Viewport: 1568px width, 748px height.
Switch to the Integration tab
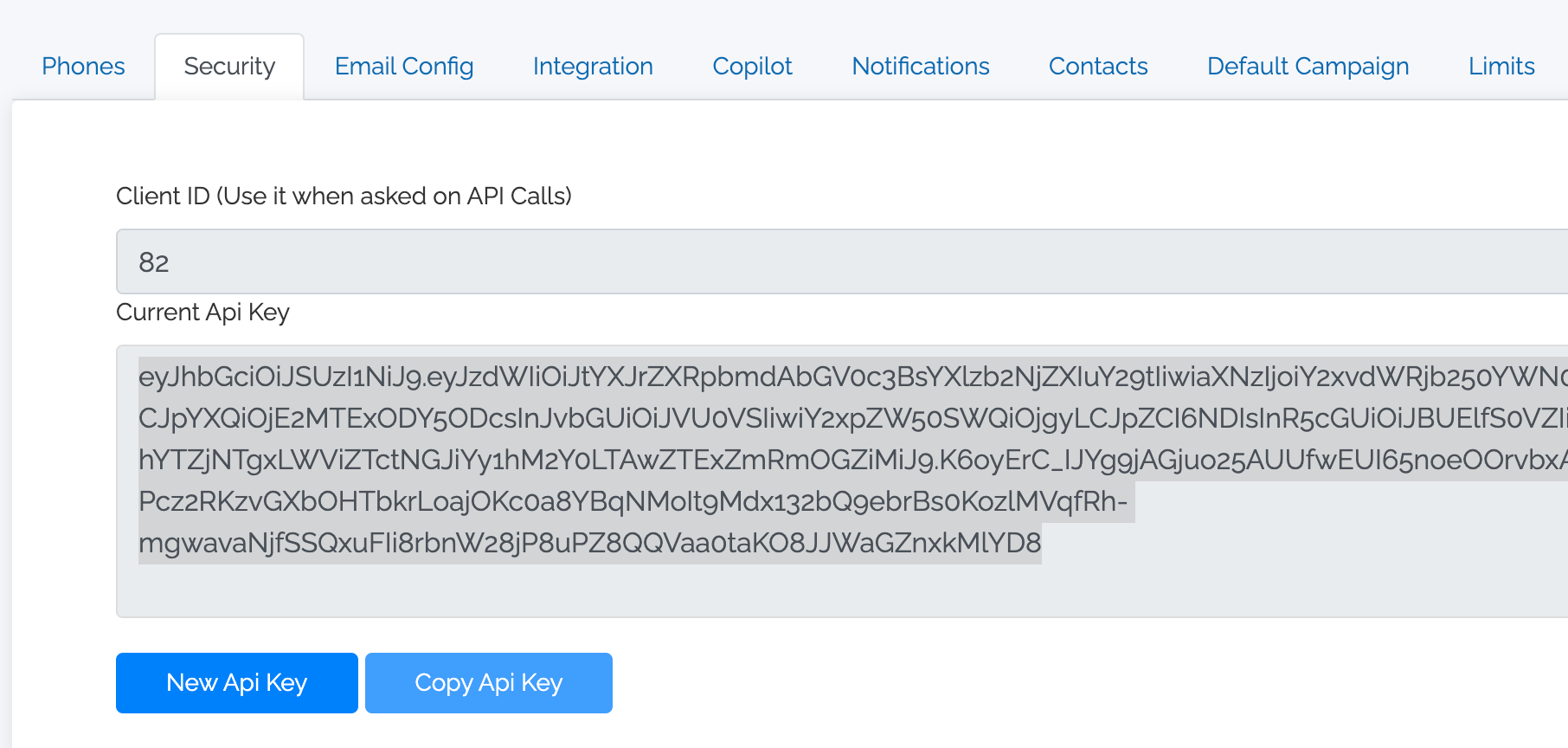tap(592, 66)
